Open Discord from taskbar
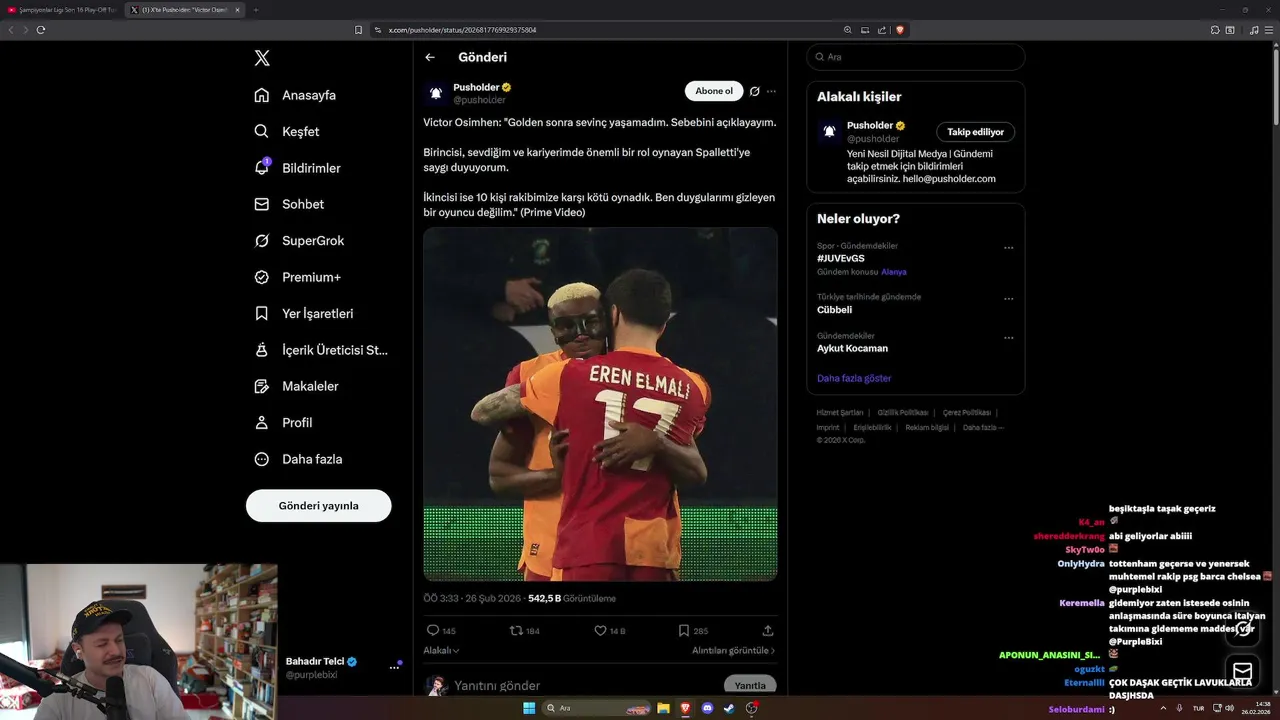1280x720 pixels. click(x=708, y=708)
